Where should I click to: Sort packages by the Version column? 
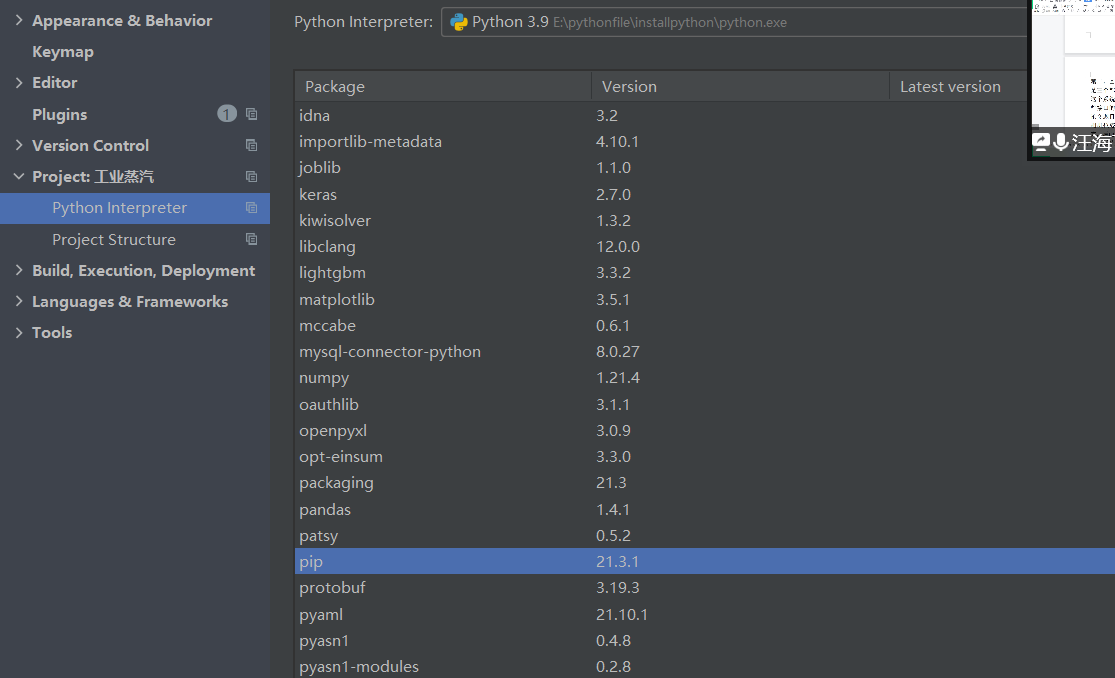[630, 86]
